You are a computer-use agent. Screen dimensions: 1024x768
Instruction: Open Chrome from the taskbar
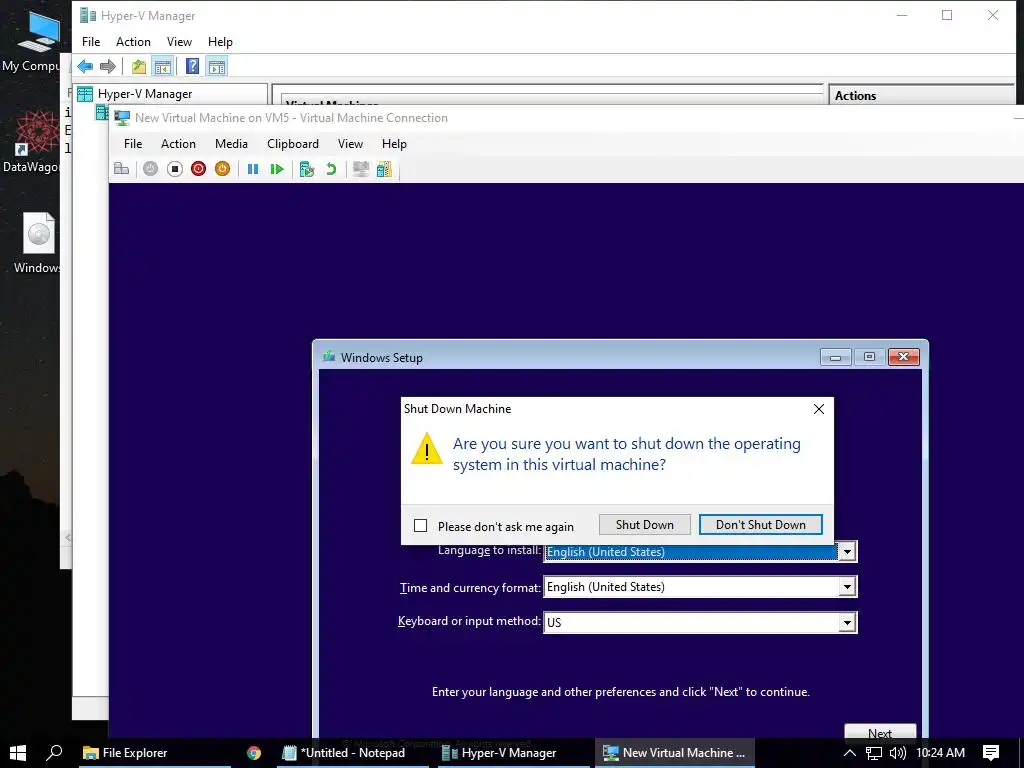point(253,753)
